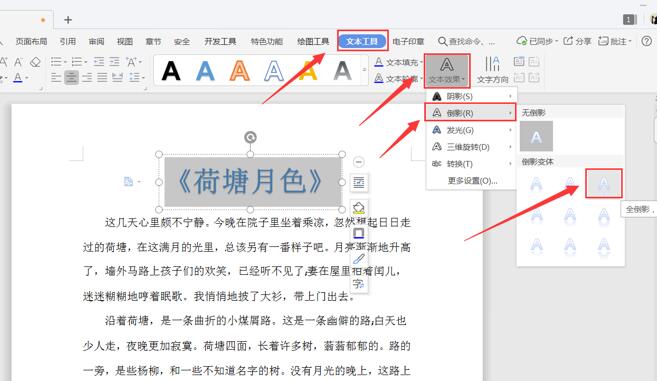Add a new document tab with plus
The image size is (660, 381).
(x=68, y=20)
